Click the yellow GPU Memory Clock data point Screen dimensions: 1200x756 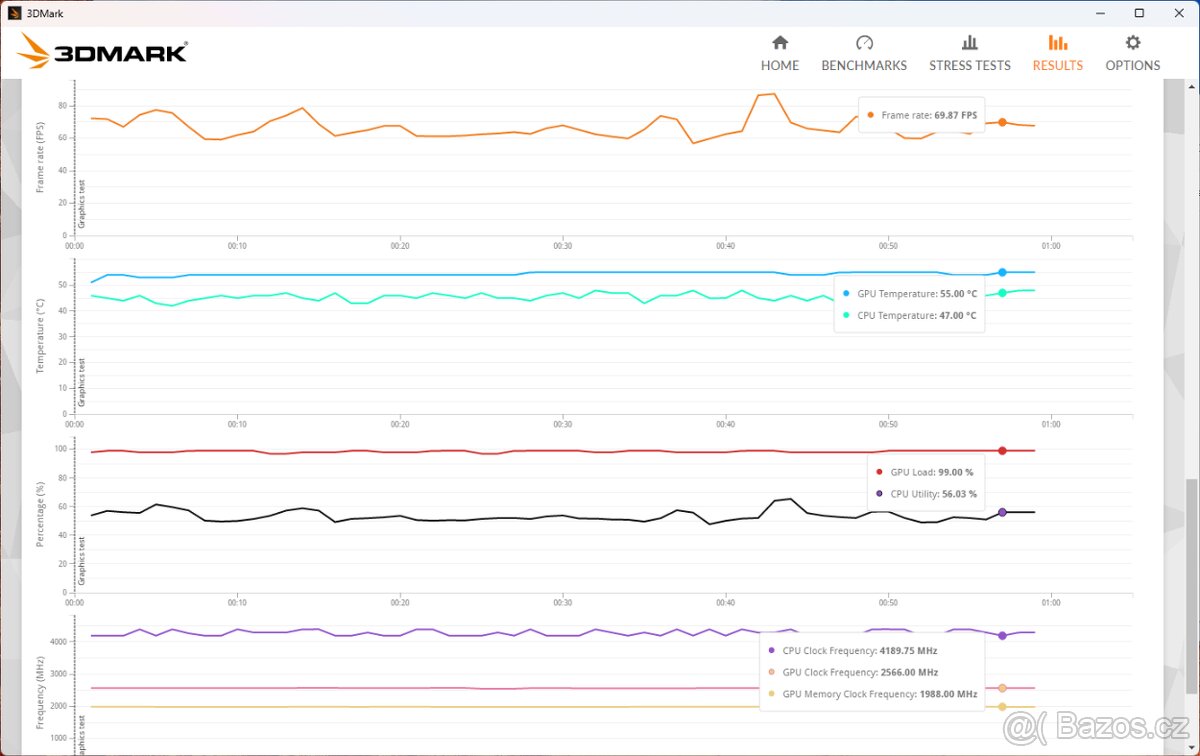[x=1002, y=707]
